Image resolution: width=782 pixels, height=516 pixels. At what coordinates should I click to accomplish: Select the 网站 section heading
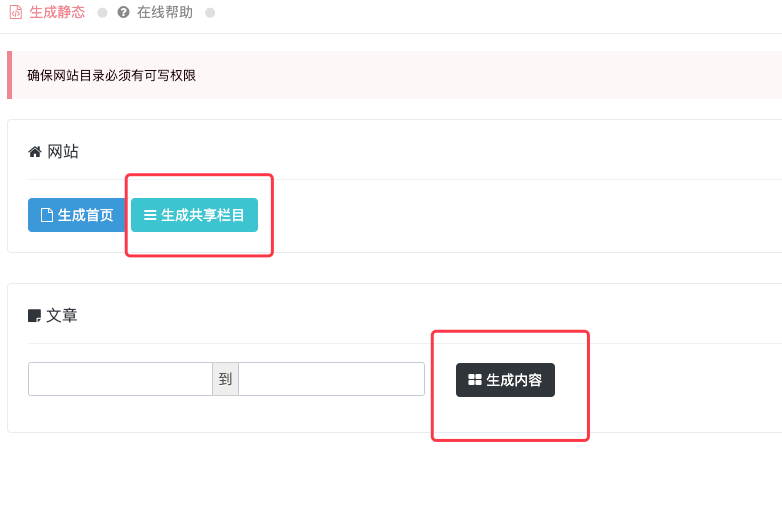point(63,152)
